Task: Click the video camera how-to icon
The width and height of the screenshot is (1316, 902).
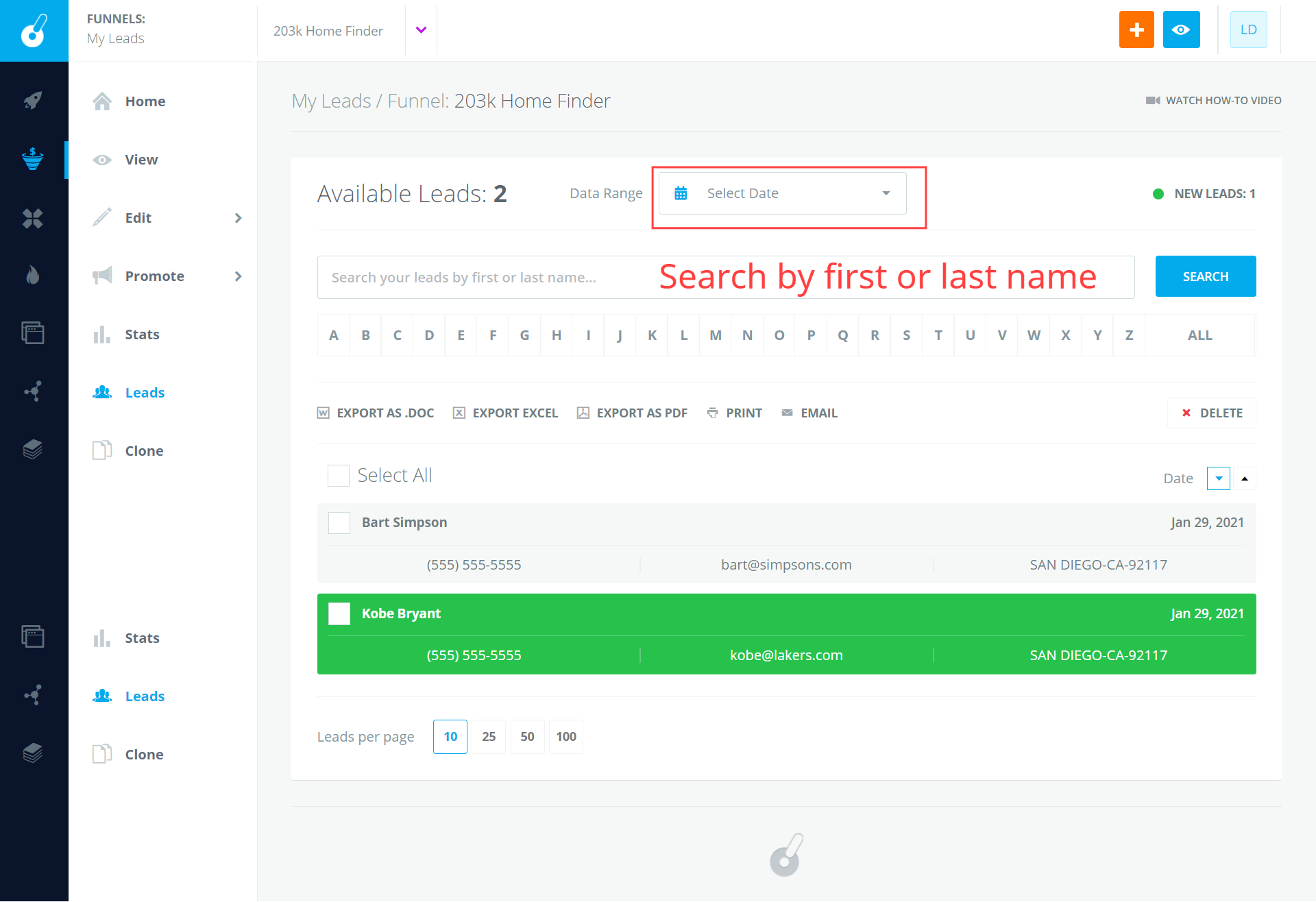Action: point(1153,101)
